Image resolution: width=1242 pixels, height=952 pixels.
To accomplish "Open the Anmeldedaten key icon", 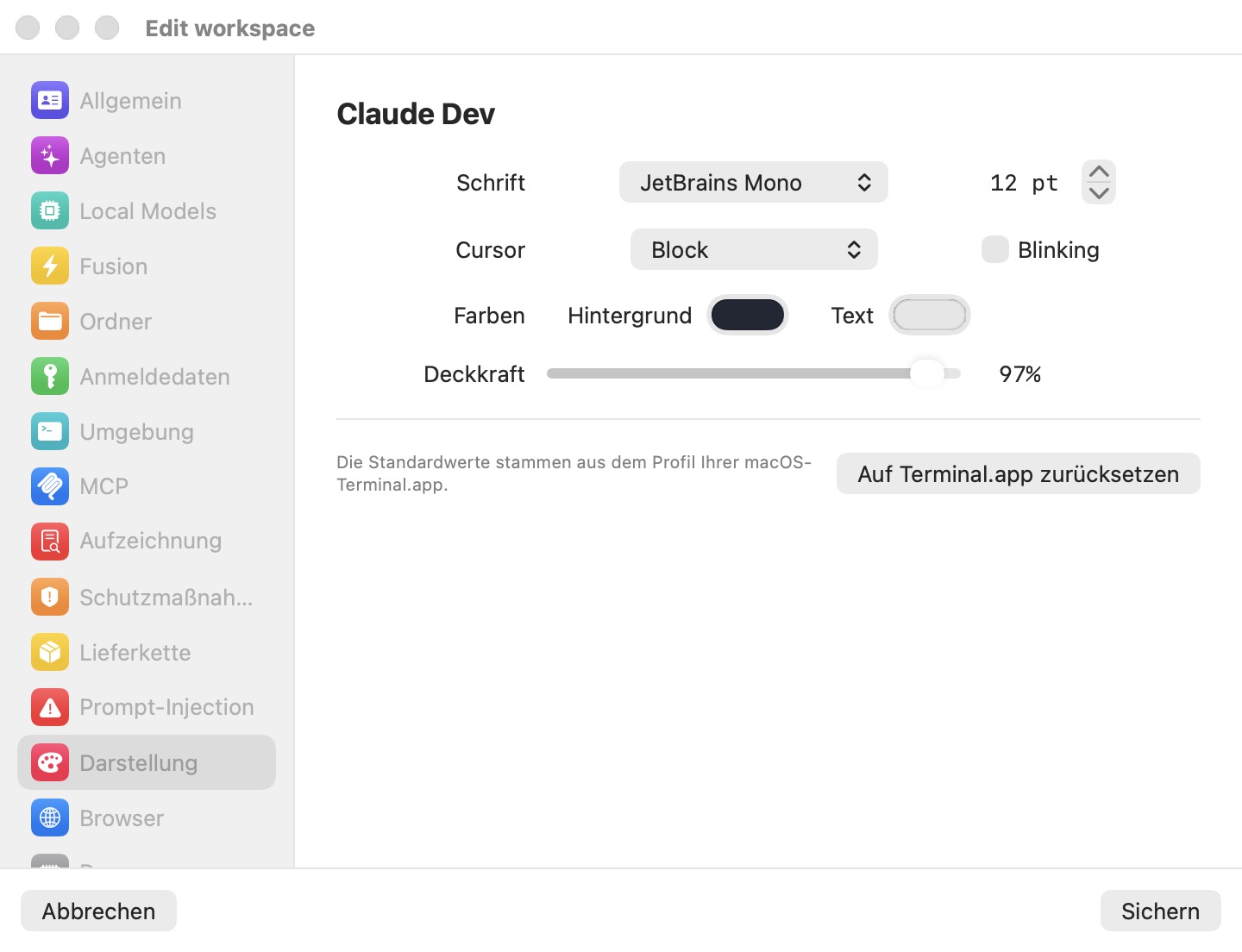I will pyautogui.click(x=50, y=377).
